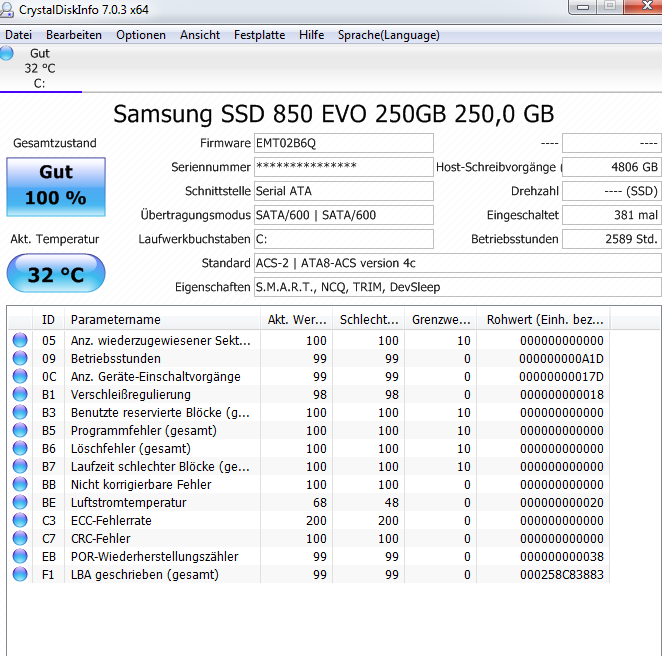Open the Datei menu
662x656 pixels.
(18, 35)
